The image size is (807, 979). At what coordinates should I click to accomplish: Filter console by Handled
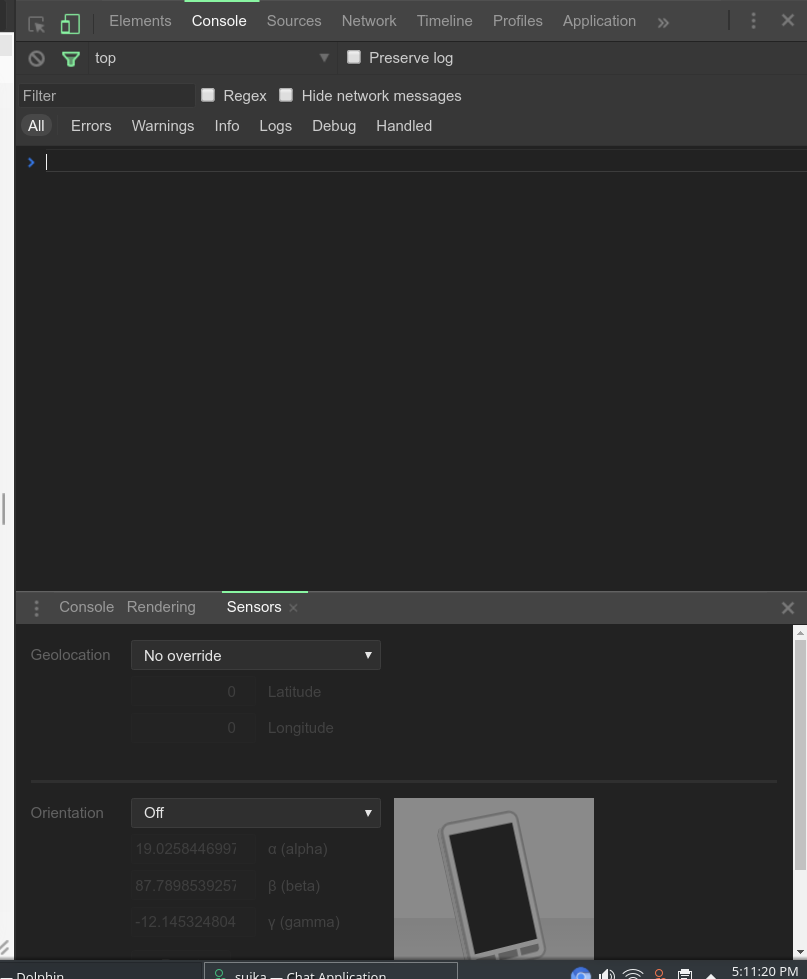point(404,125)
